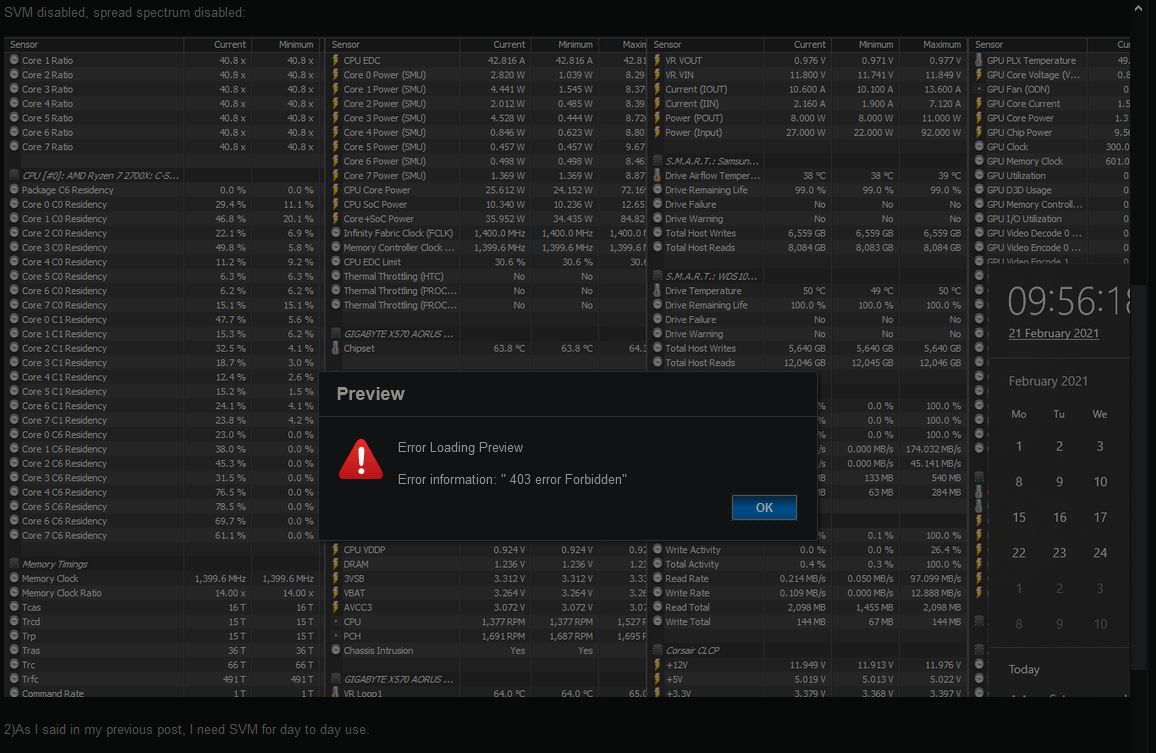Select the CPU SoC Power row
Image resolution: width=1156 pixels, height=753 pixels.
[x=487, y=204]
